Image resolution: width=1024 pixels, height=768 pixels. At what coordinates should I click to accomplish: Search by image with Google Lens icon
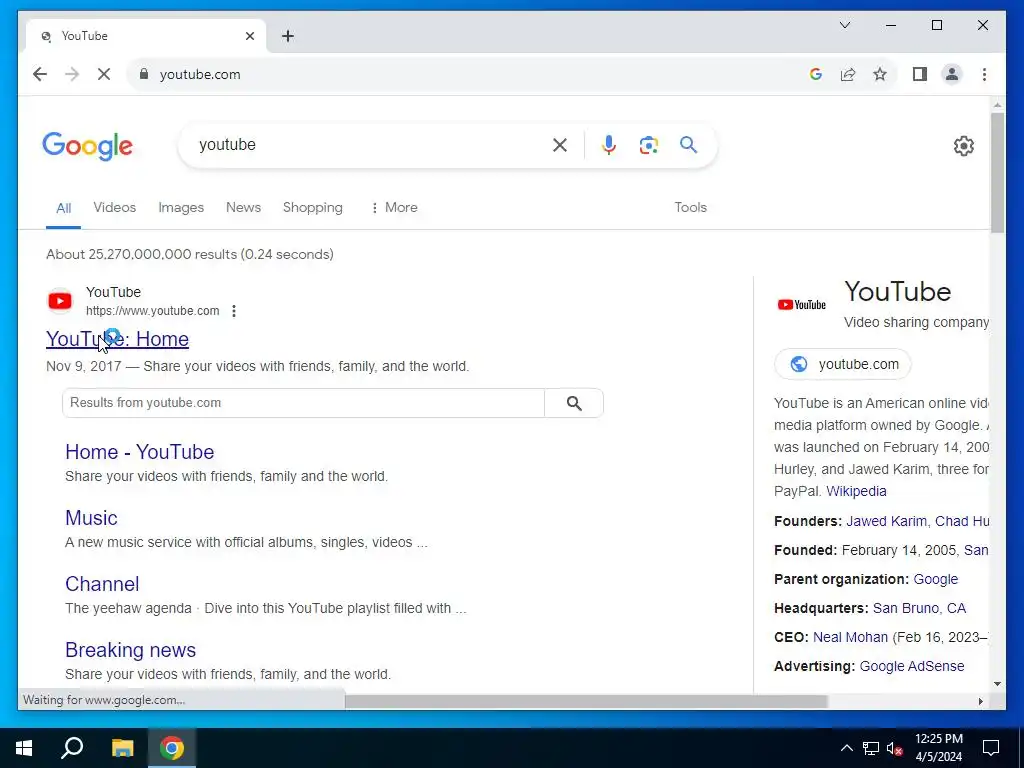click(x=648, y=145)
